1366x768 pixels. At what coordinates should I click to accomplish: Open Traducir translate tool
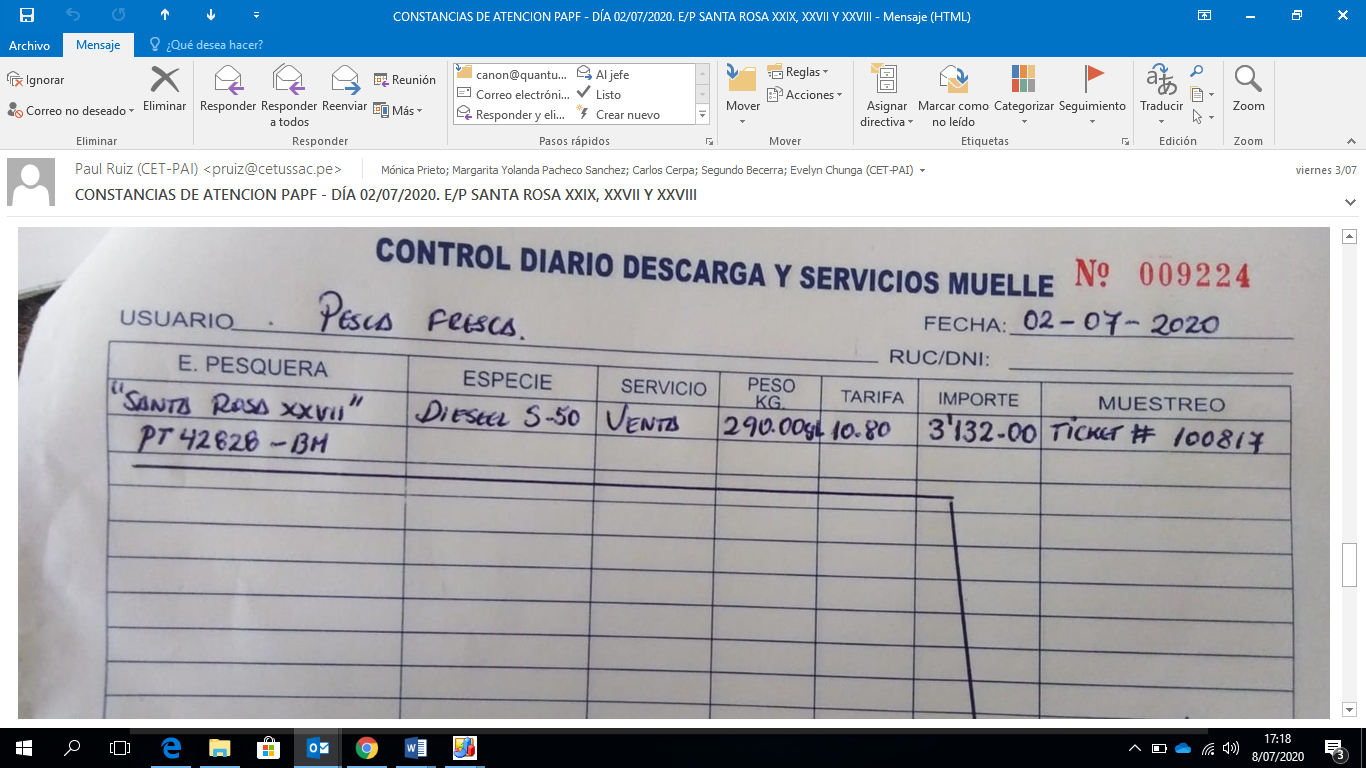coord(1161,81)
